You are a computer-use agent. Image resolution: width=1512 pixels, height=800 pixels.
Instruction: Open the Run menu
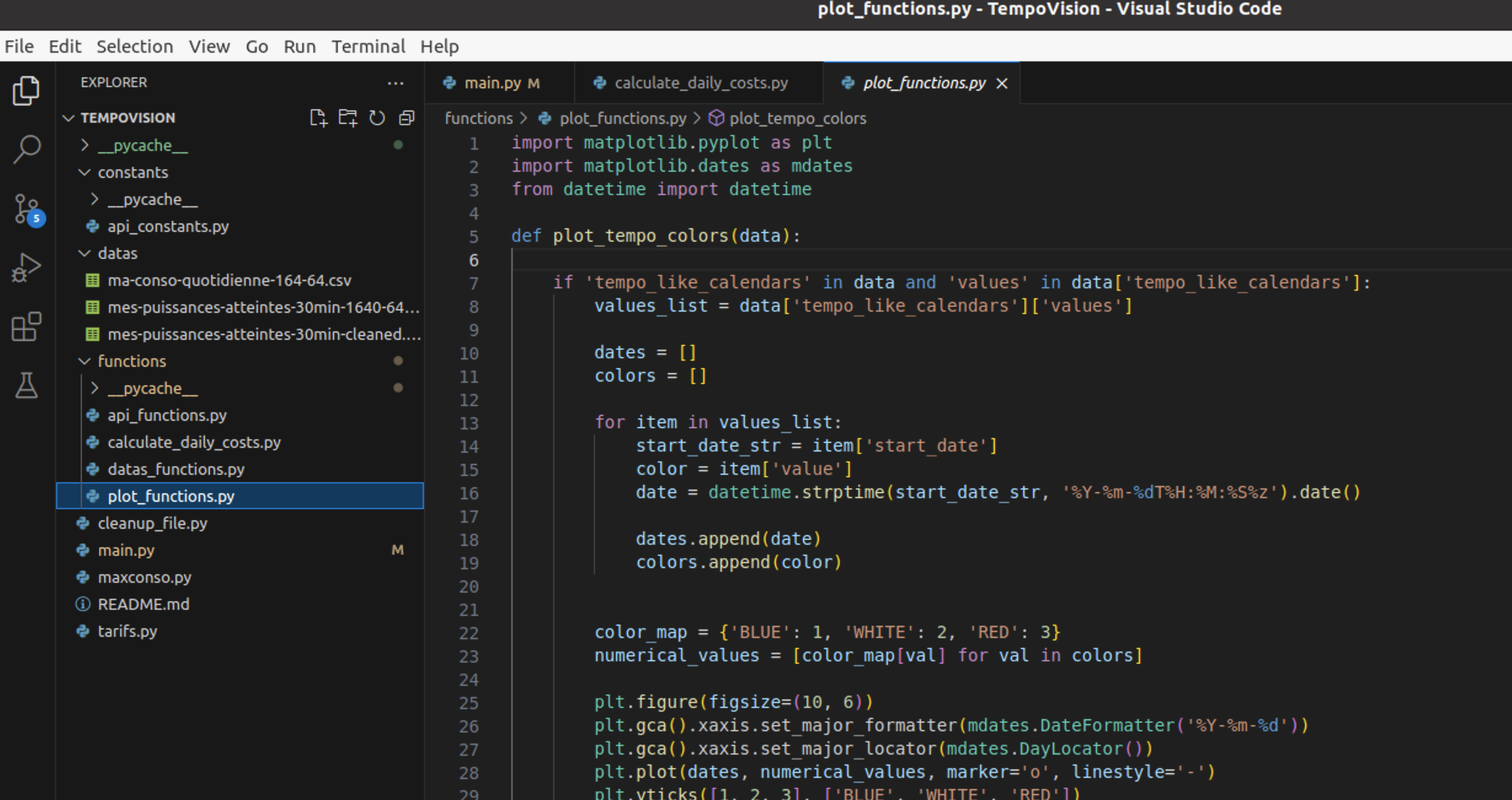299,47
